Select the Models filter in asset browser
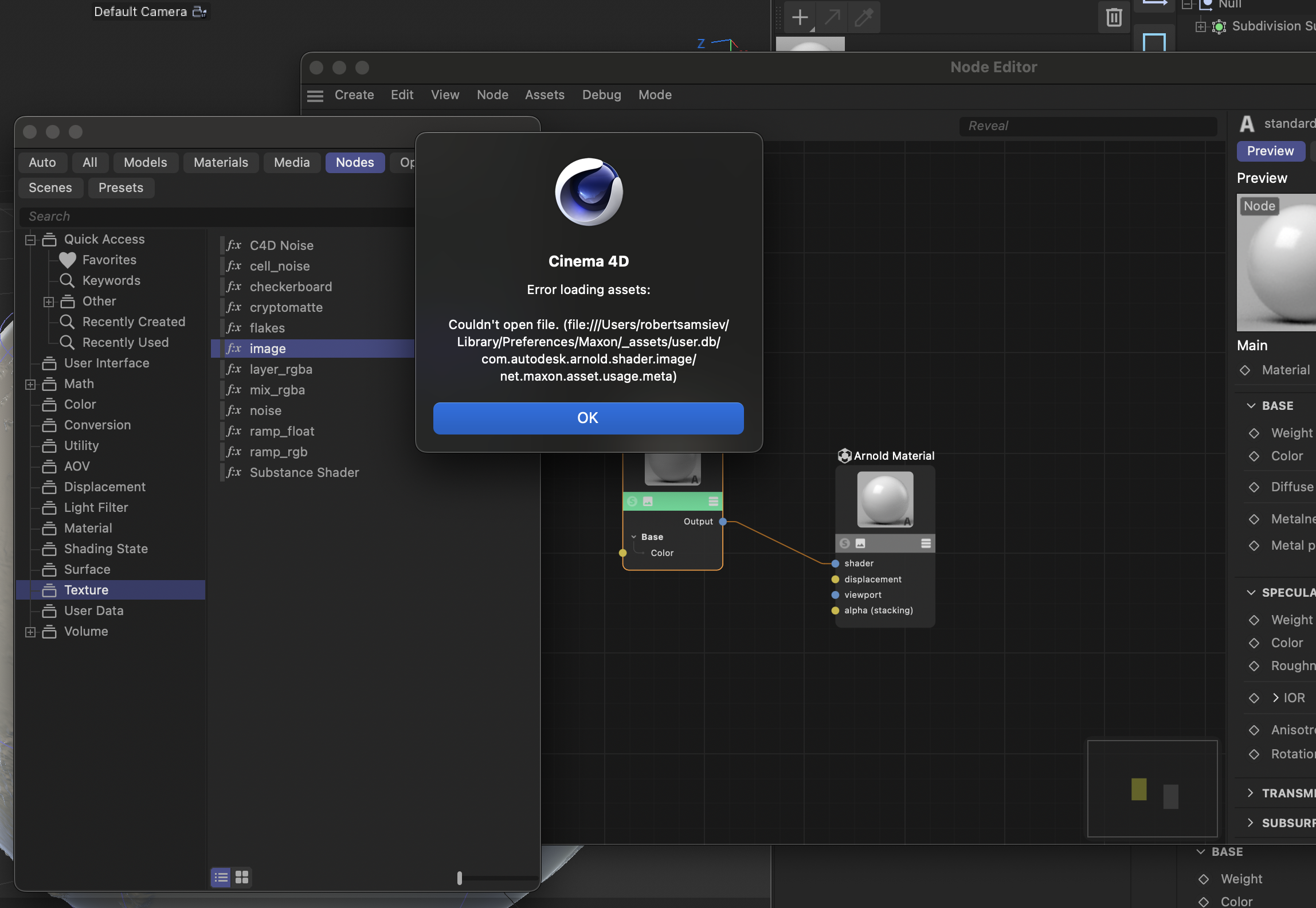The height and width of the screenshot is (908, 1316). tap(146, 163)
